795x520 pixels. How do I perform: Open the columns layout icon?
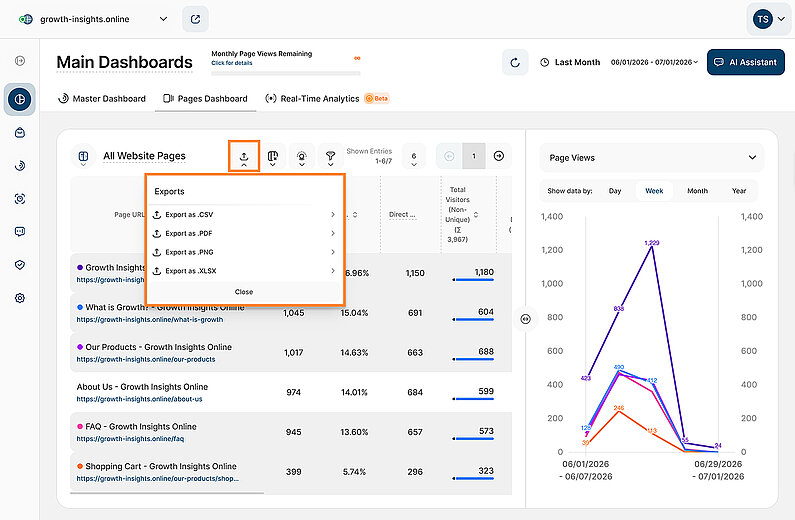[x=273, y=156]
